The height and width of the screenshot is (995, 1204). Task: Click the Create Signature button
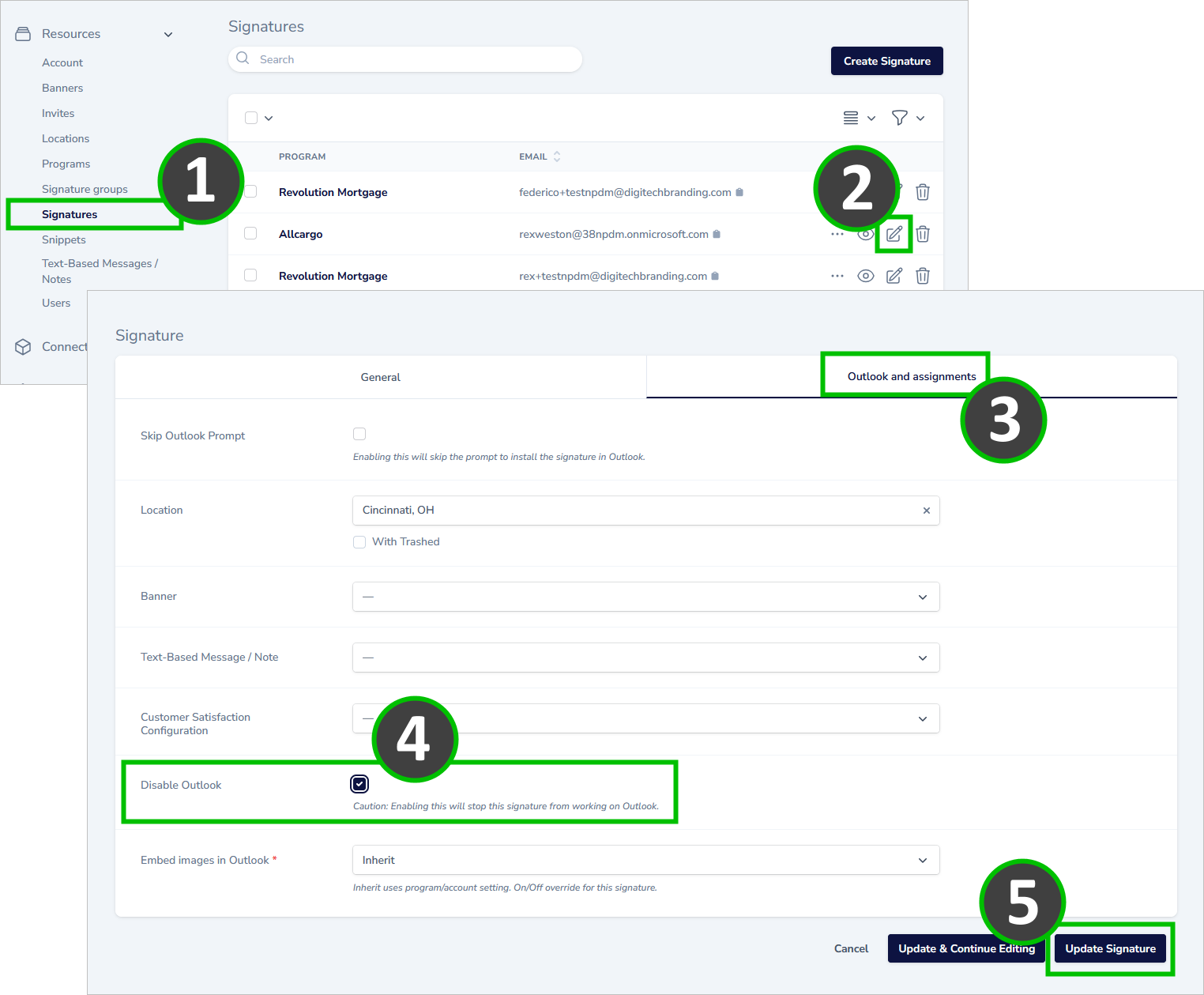click(886, 61)
